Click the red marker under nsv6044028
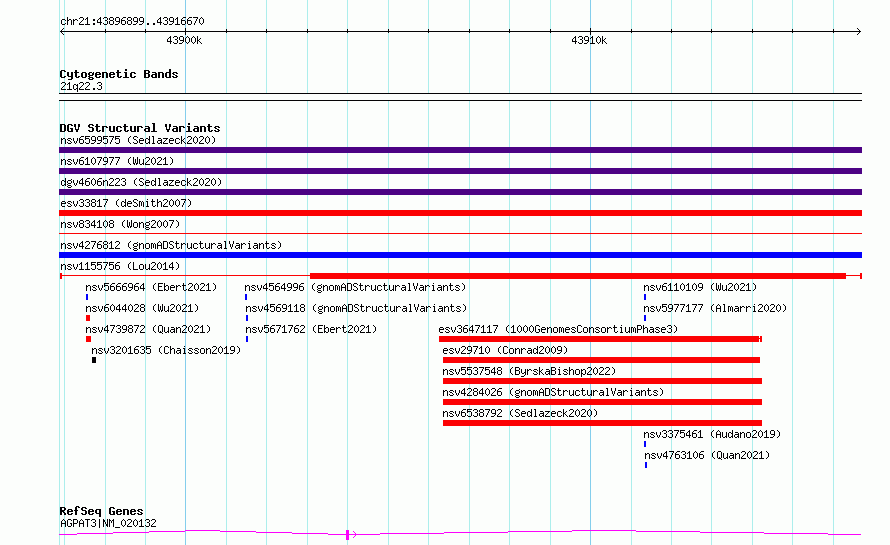890x545 pixels. (88, 318)
